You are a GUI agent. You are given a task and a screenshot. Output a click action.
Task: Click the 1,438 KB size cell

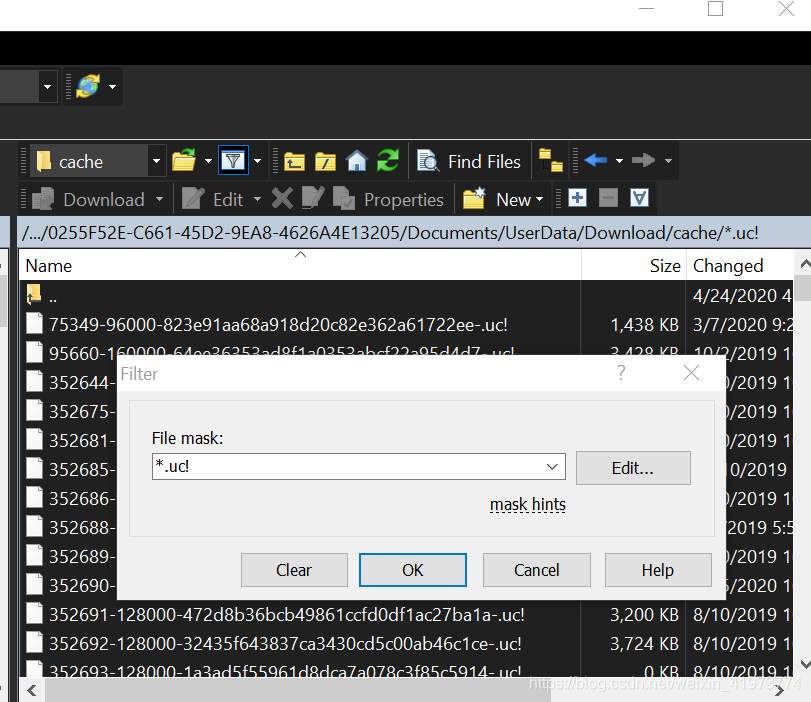point(644,325)
